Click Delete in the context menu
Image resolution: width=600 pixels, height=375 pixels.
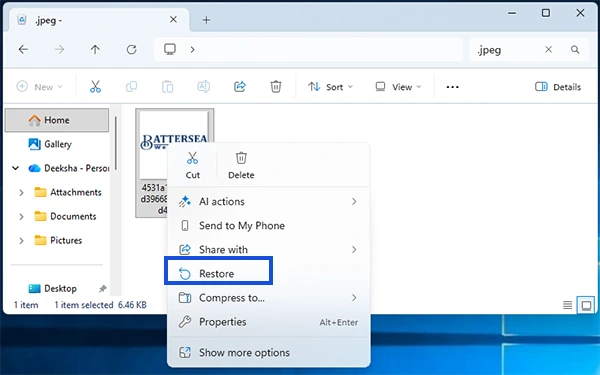tap(241, 165)
